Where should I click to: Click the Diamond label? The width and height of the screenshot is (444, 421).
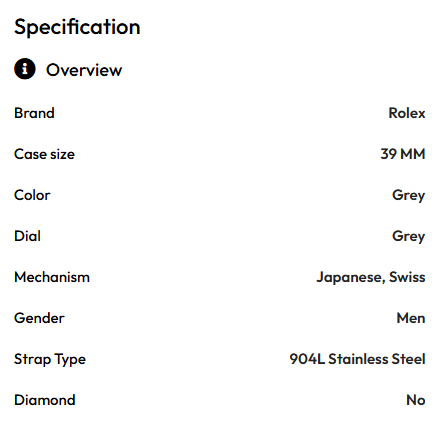45,400
